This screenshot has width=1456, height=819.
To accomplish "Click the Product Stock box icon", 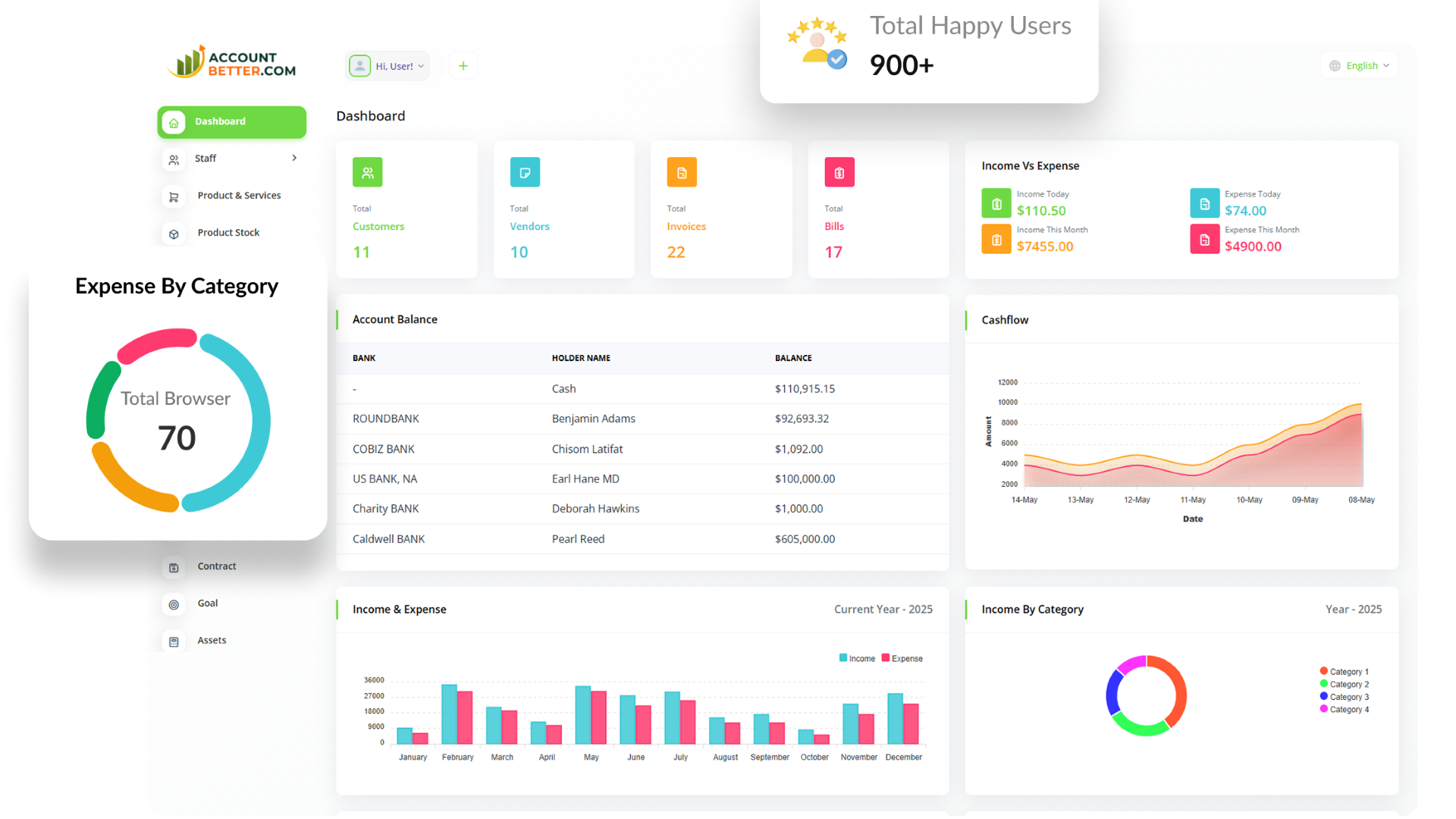I will coord(174,234).
